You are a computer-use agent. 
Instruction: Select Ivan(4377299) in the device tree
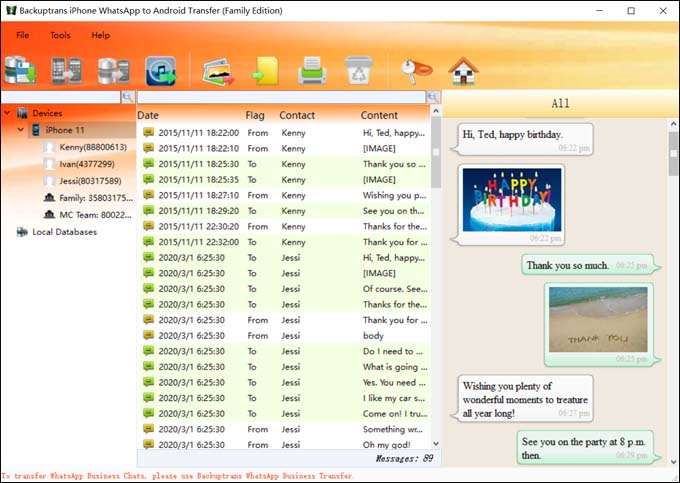tap(87, 164)
